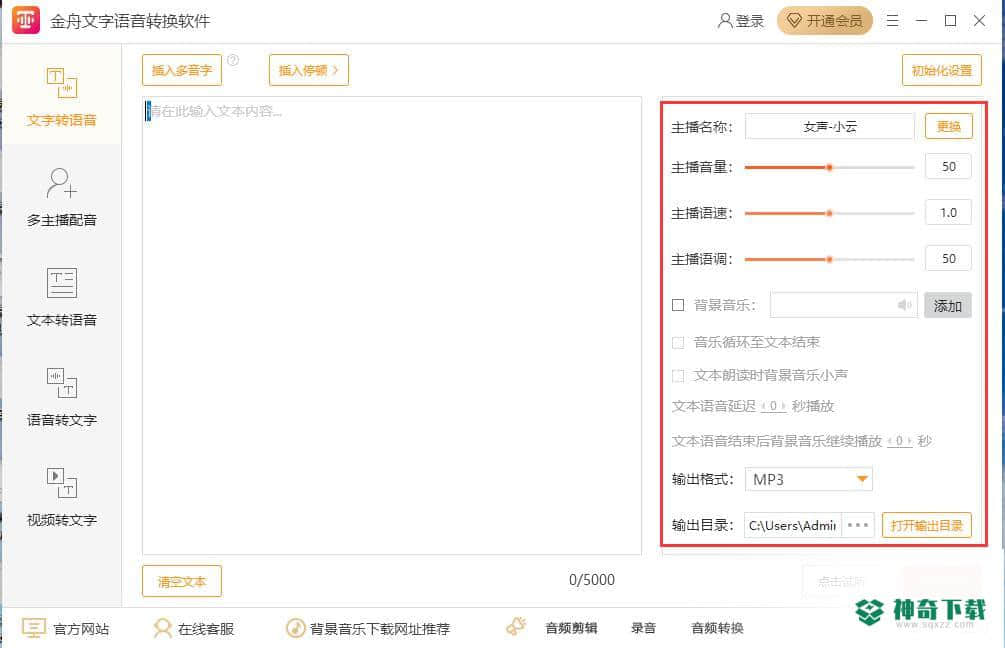Click the megaphone icon in the bottom bar
Image resolution: width=1005 pixels, height=648 pixels.
pyautogui.click(x=516, y=626)
